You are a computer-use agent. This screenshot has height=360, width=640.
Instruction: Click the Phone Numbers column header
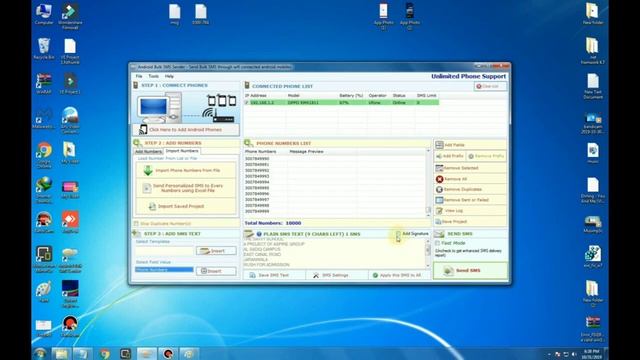pos(260,151)
